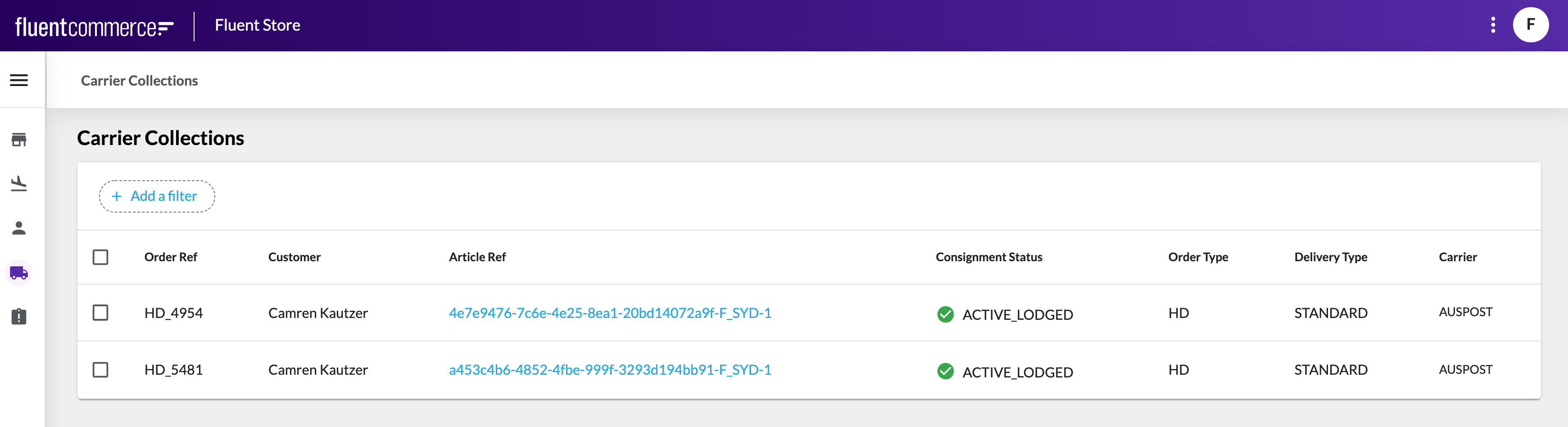
Task: Check the box for order HD_5481
Action: point(100,370)
